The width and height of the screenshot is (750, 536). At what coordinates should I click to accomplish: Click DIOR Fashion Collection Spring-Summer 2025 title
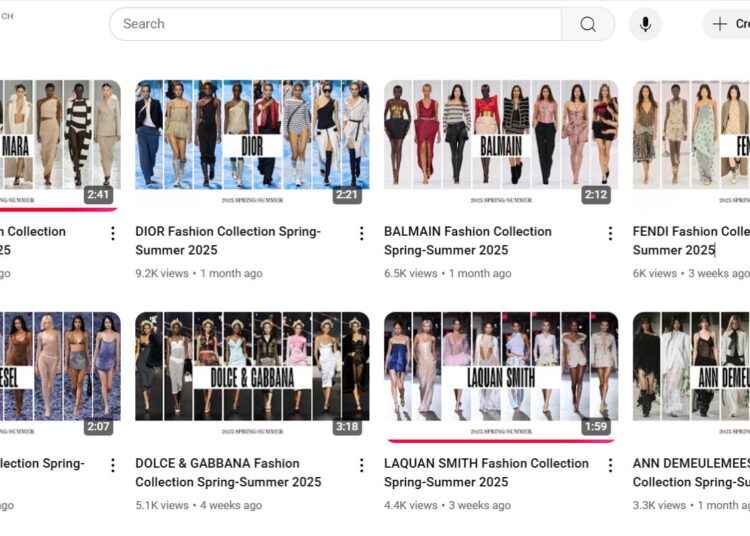point(228,241)
